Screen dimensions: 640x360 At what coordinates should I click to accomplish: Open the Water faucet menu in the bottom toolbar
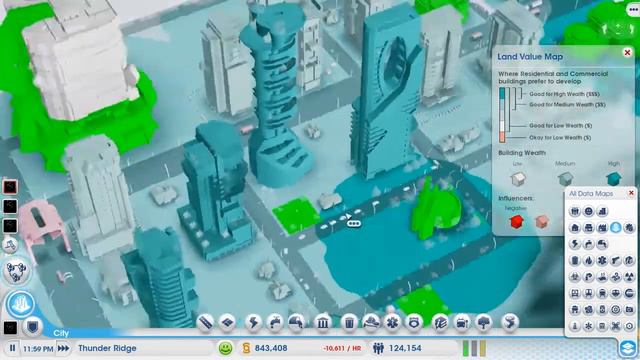coord(275,322)
